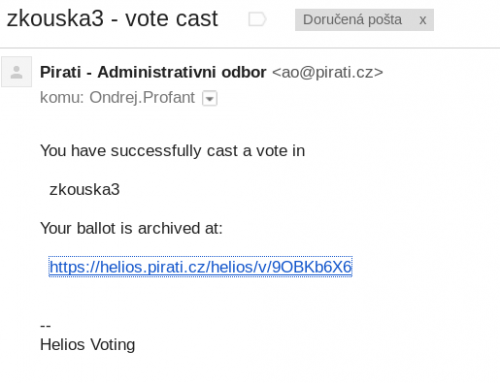Click the 'komu:' label text
The width and height of the screenshot is (500, 383).
click(x=62, y=98)
